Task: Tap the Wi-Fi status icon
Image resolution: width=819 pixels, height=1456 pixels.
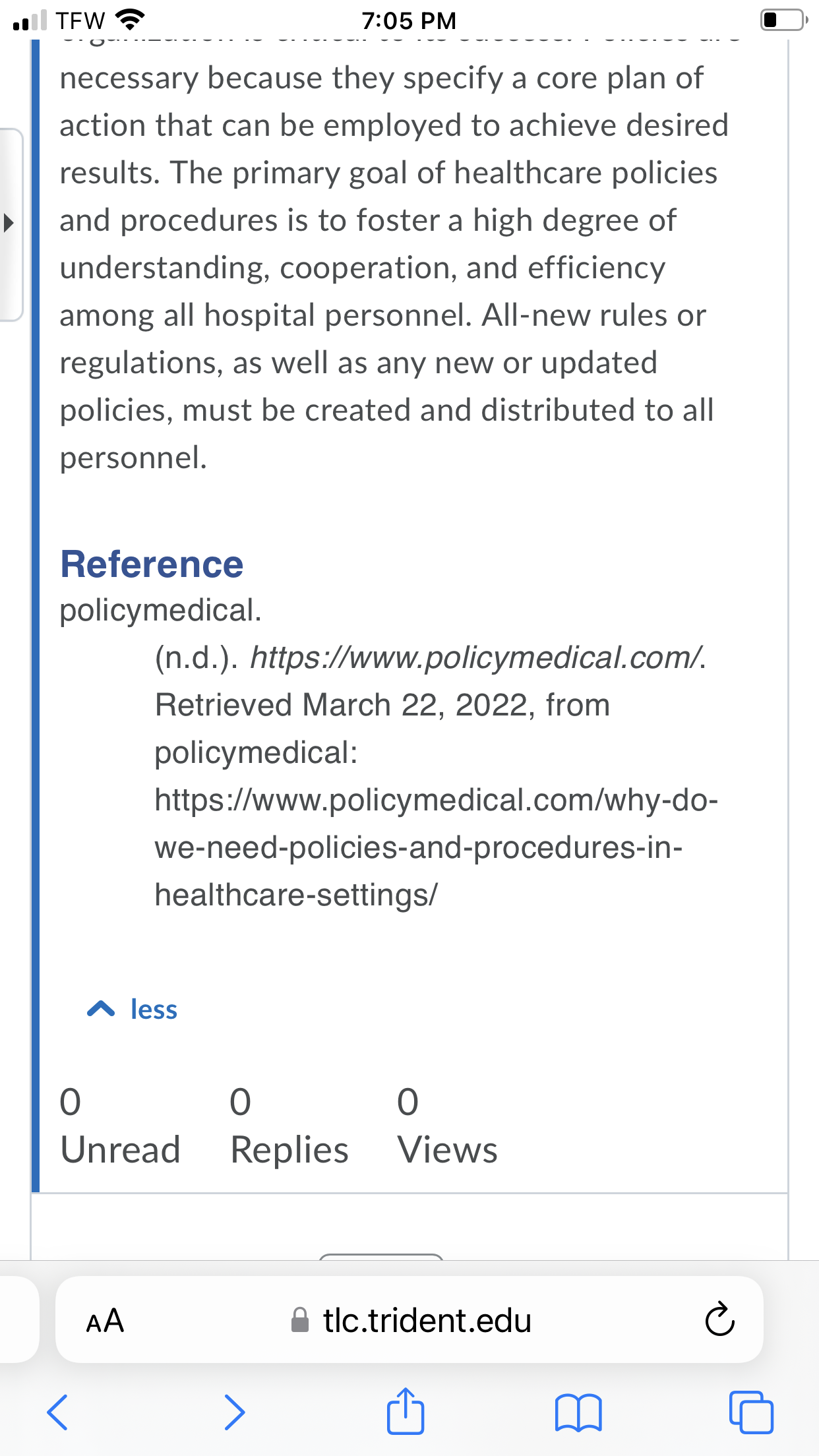Action: click(x=131, y=20)
